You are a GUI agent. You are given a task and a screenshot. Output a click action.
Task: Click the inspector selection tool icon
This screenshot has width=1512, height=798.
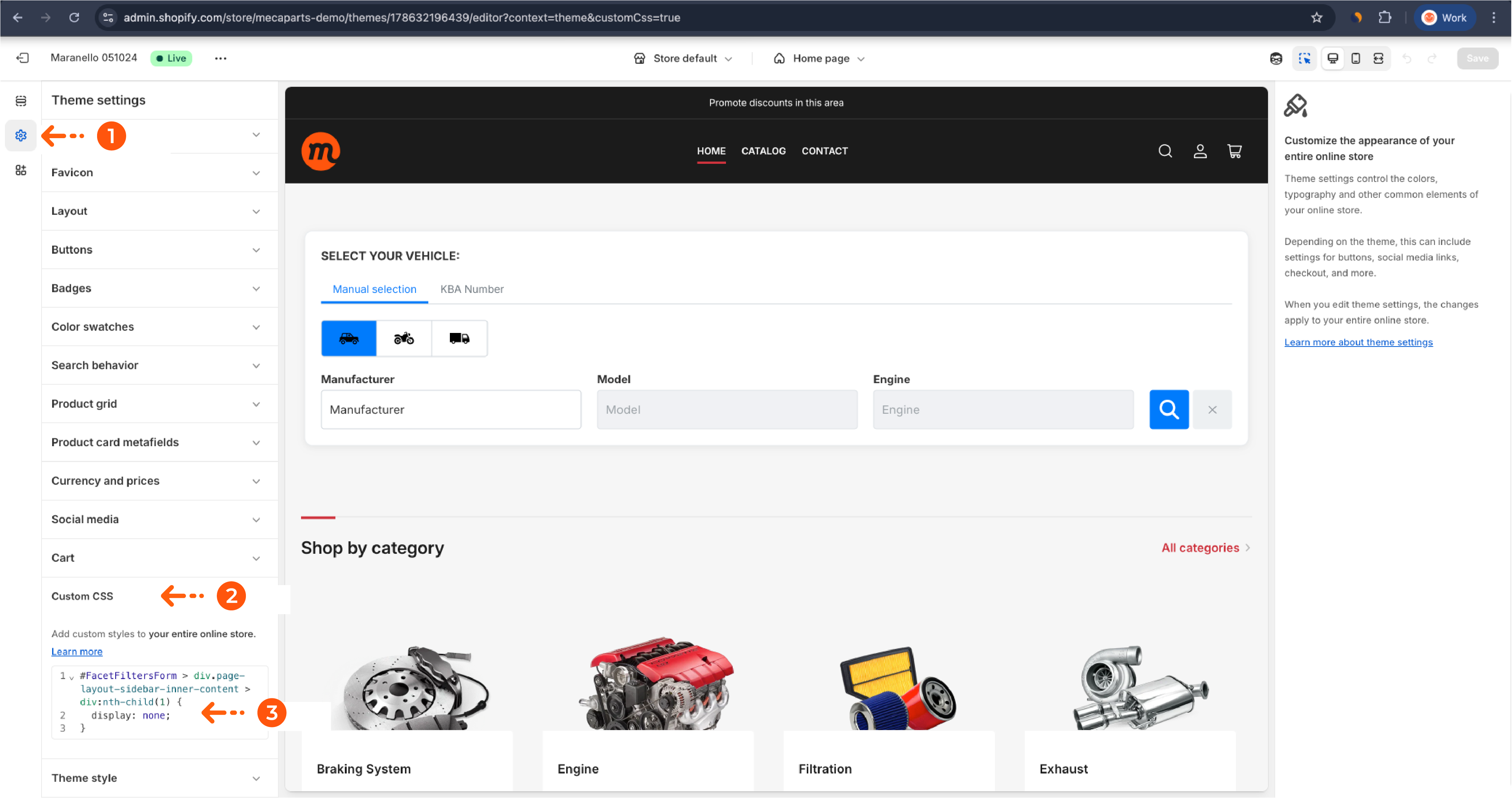click(1304, 58)
